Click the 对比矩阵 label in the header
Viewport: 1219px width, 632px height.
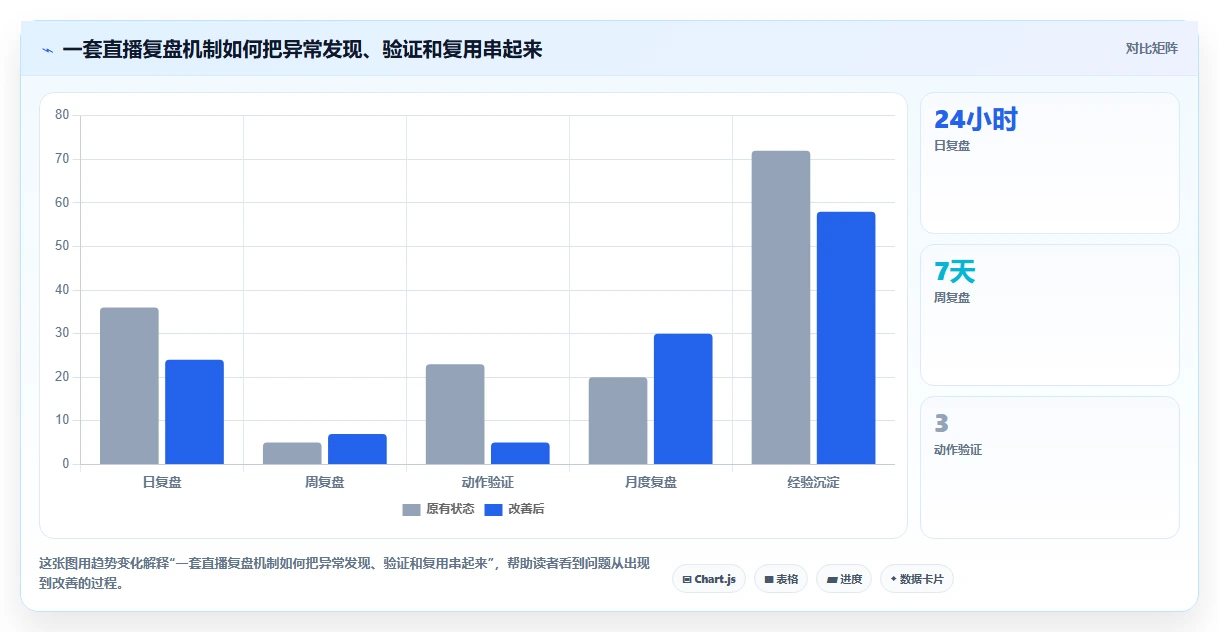pyautogui.click(x=1152, y=48)
